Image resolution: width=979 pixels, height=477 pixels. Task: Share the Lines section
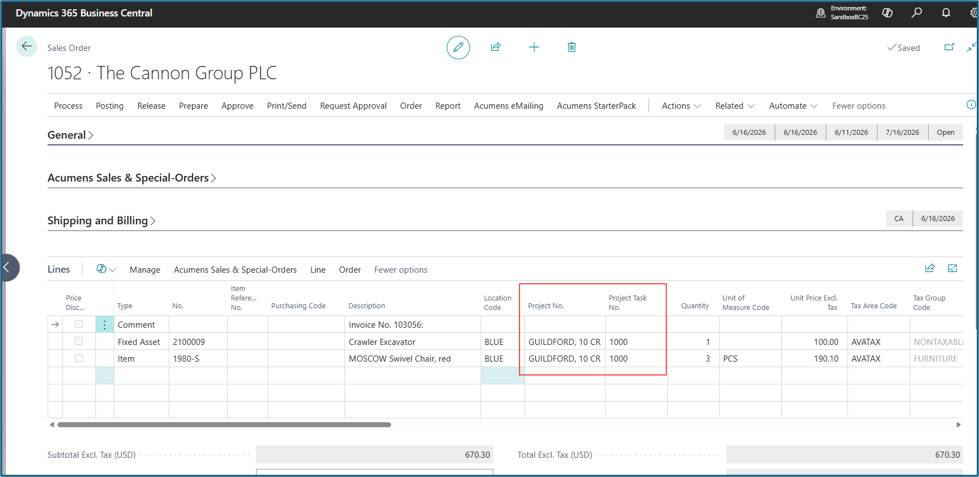click(x=930, y=268)
